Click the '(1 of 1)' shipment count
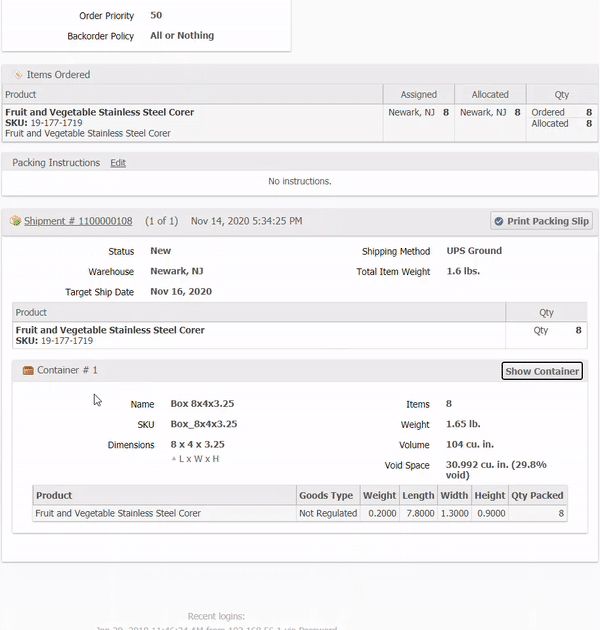 162,221
